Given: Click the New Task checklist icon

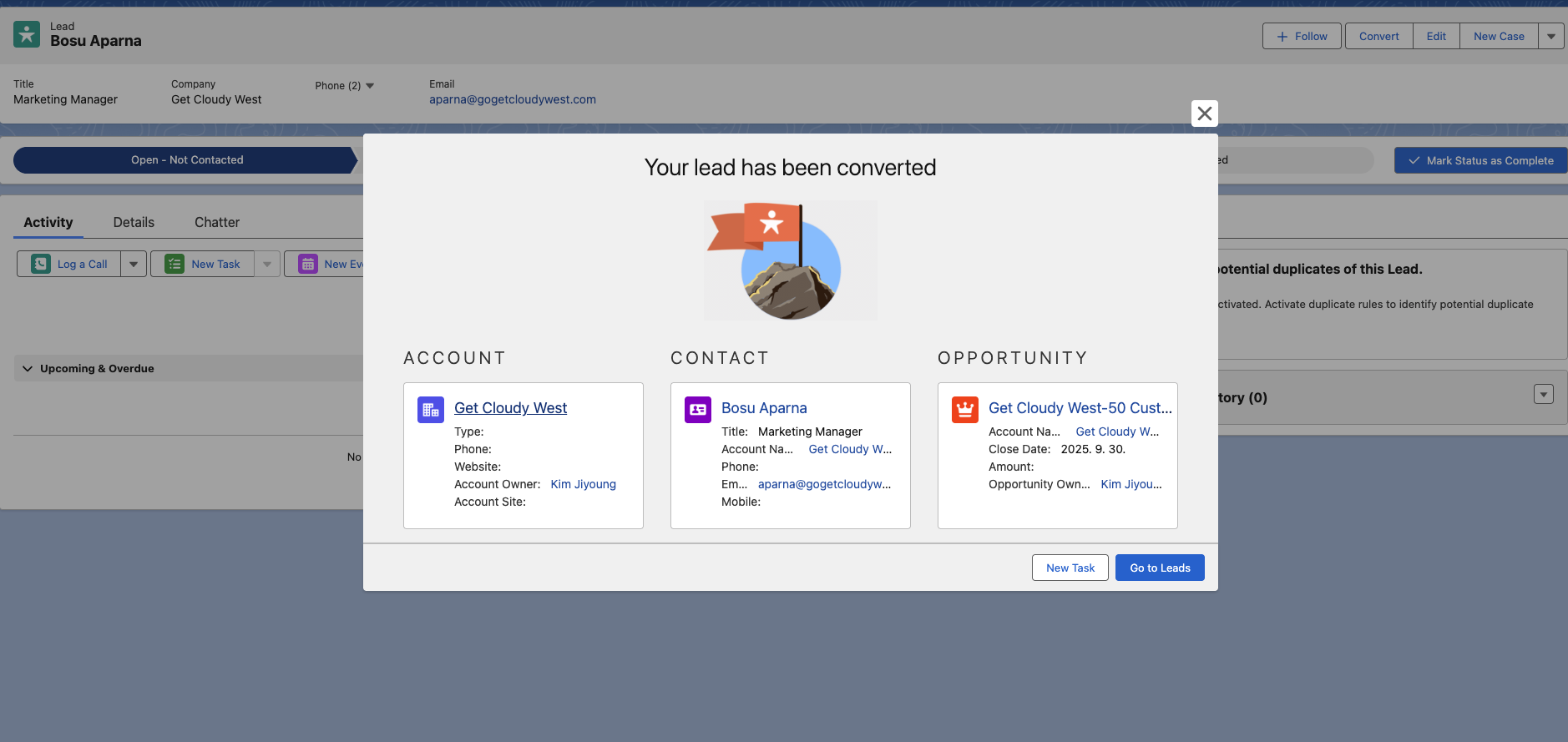Looking at the screenshot, I should [x=175, y=264].
